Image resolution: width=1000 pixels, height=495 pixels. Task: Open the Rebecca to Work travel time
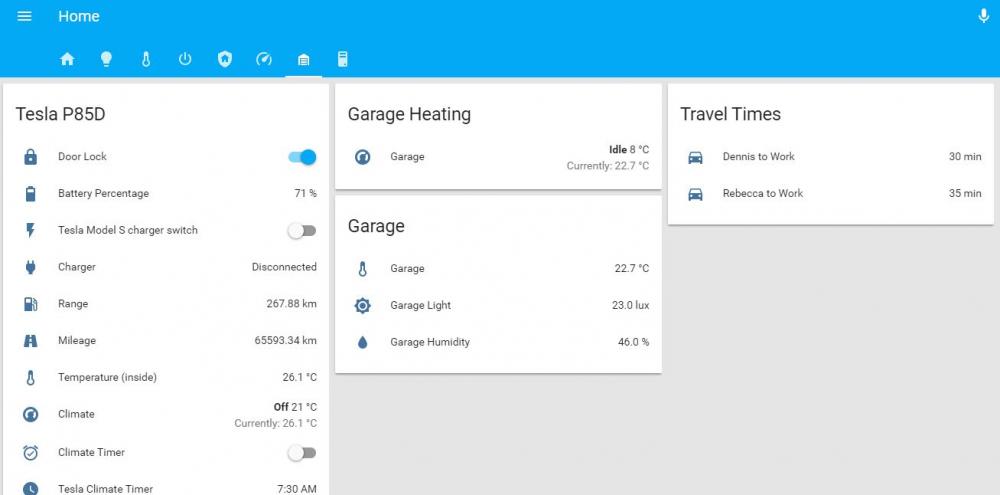tap(763, 194)
